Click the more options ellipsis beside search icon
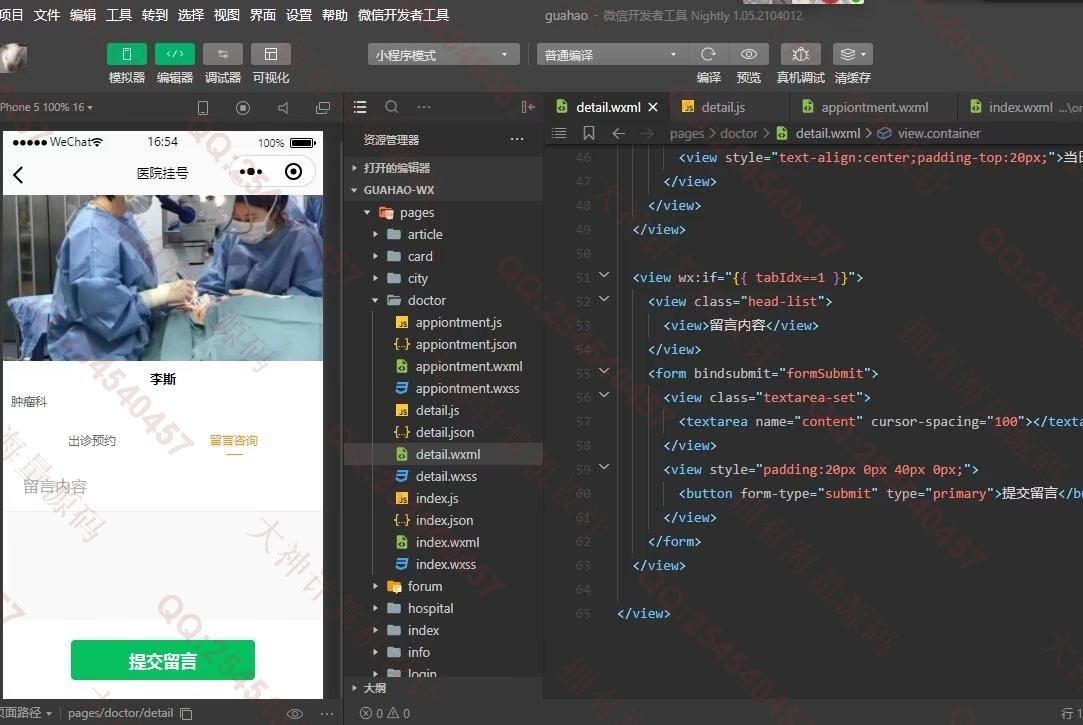 pyautogui.click(x=424, y=107)
